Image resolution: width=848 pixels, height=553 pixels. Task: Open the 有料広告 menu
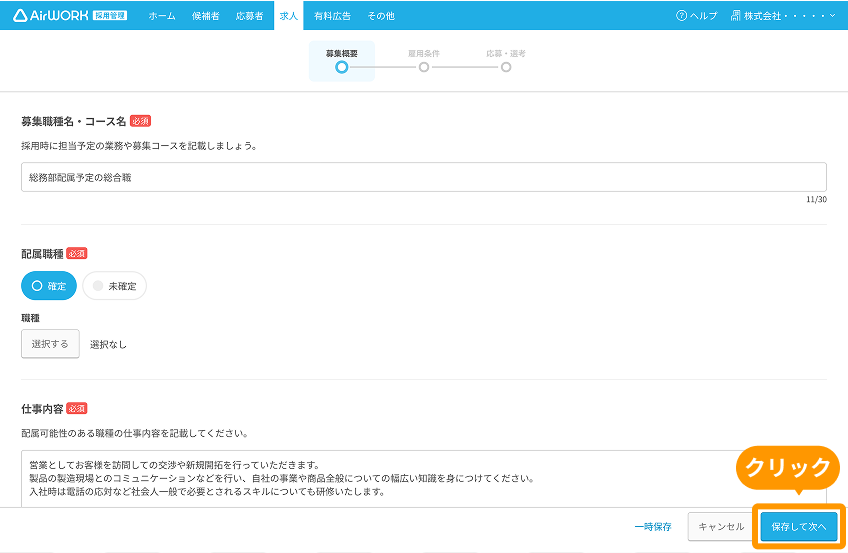pyautogui.click(x=332, y=16)
